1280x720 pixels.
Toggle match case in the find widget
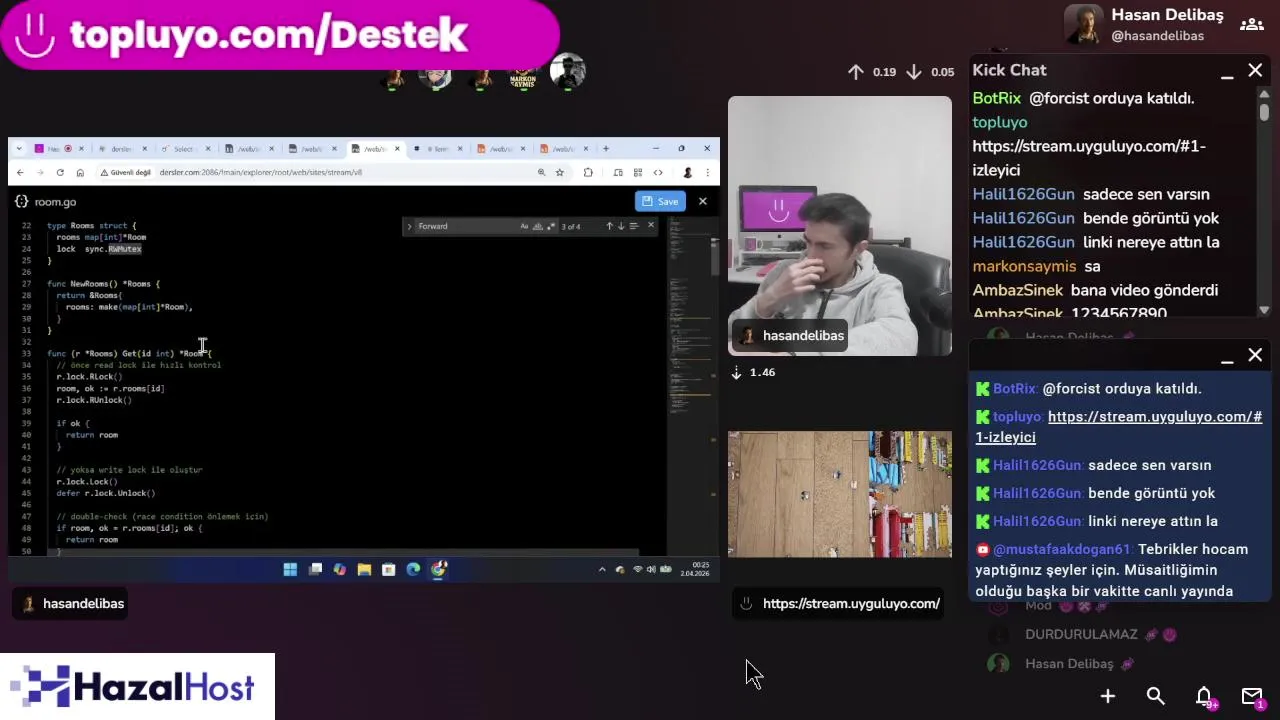point(524,226)
